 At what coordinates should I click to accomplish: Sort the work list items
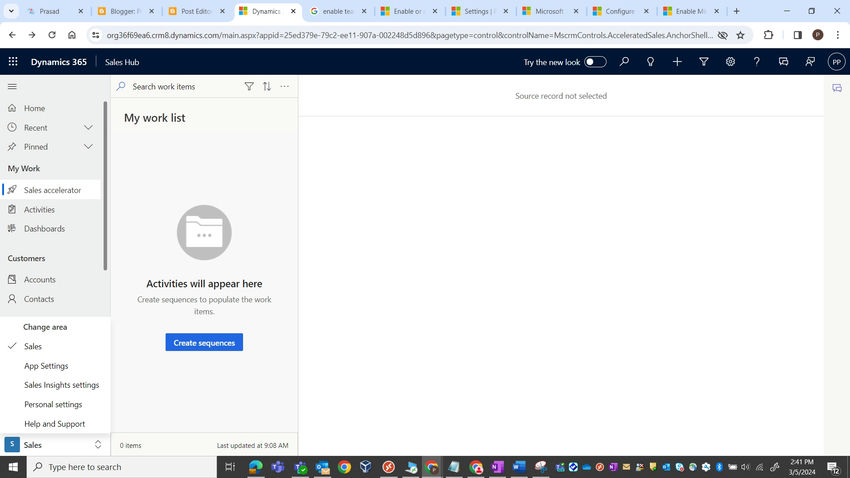point(267,86)
